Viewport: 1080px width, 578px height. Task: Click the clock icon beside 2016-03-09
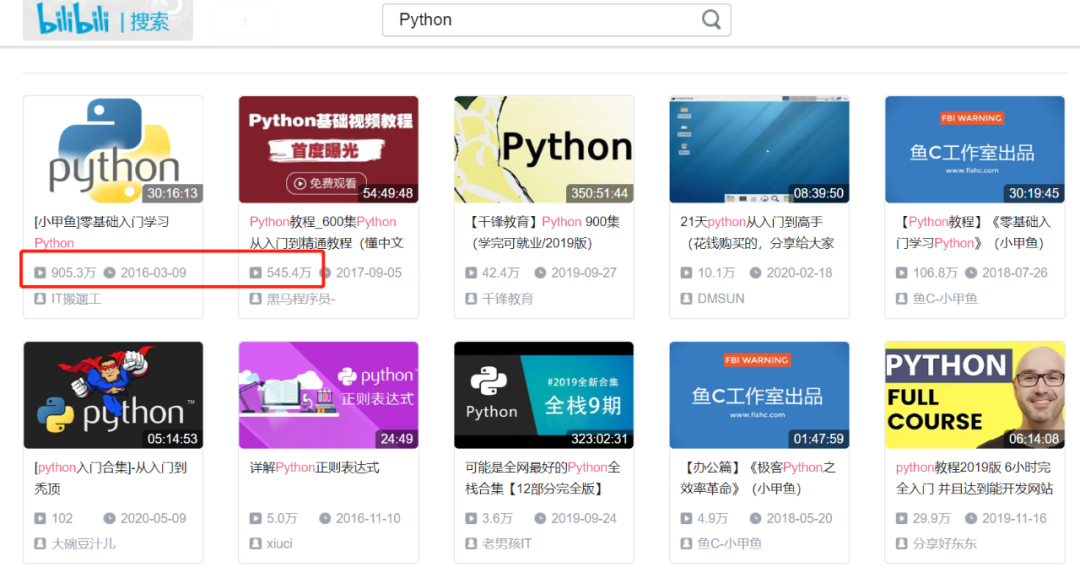click(109, 273)
